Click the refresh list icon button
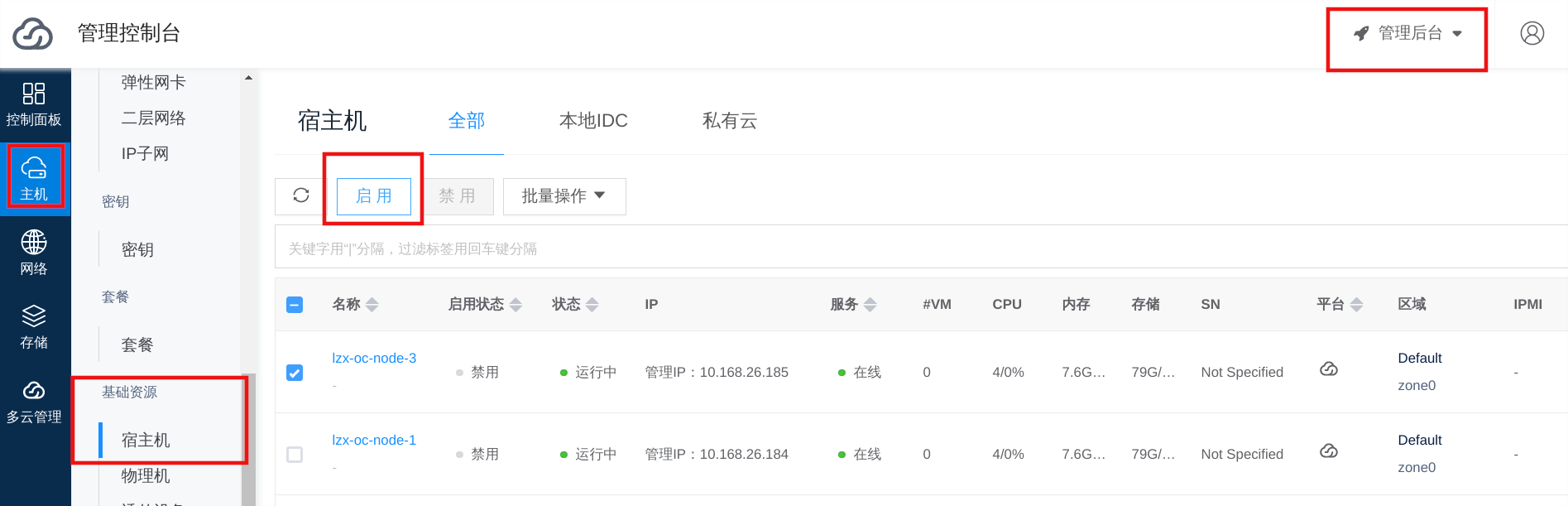The image size is (1568, 506). (301, 195)
